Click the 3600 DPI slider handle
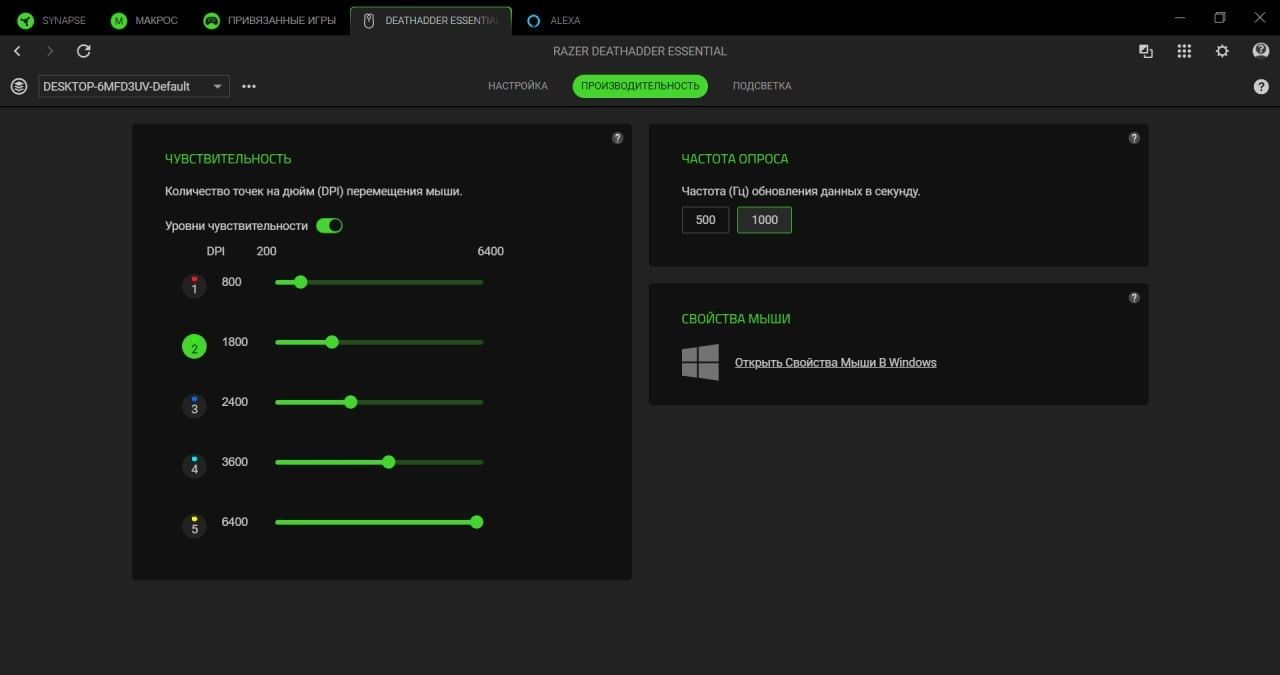Viewport: 1280px width, 675px height. point(388,462)
